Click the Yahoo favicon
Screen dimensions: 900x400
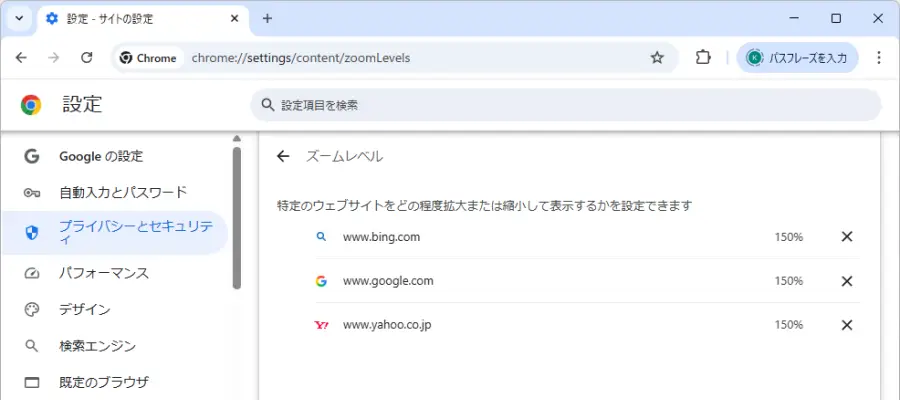[x=321, y=325]
